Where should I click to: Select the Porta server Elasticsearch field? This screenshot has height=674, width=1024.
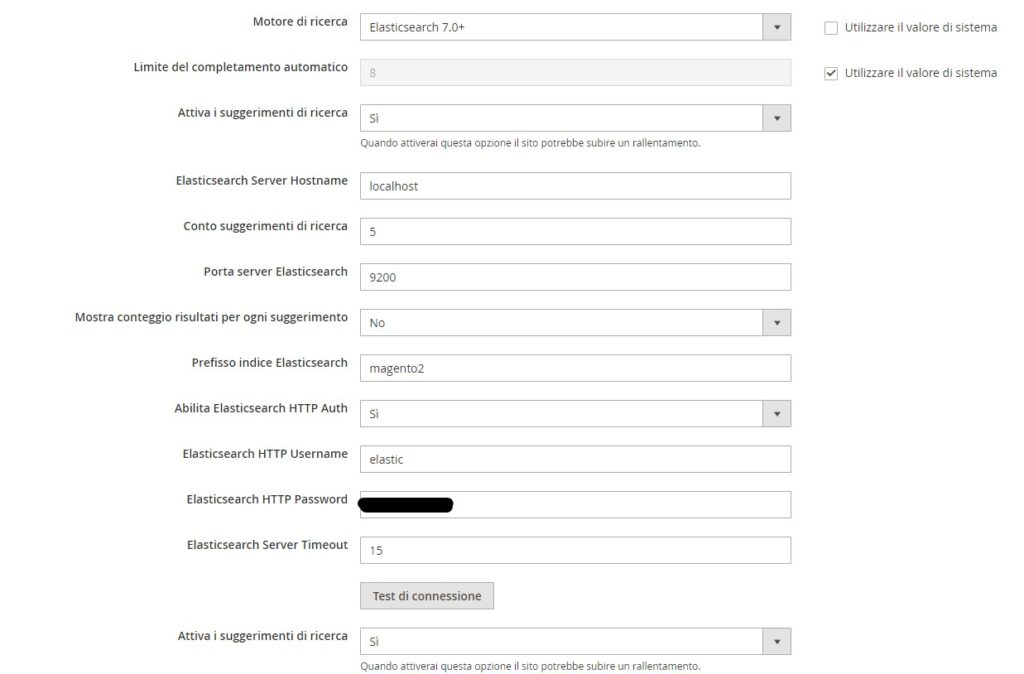click(x=575, y=276)
